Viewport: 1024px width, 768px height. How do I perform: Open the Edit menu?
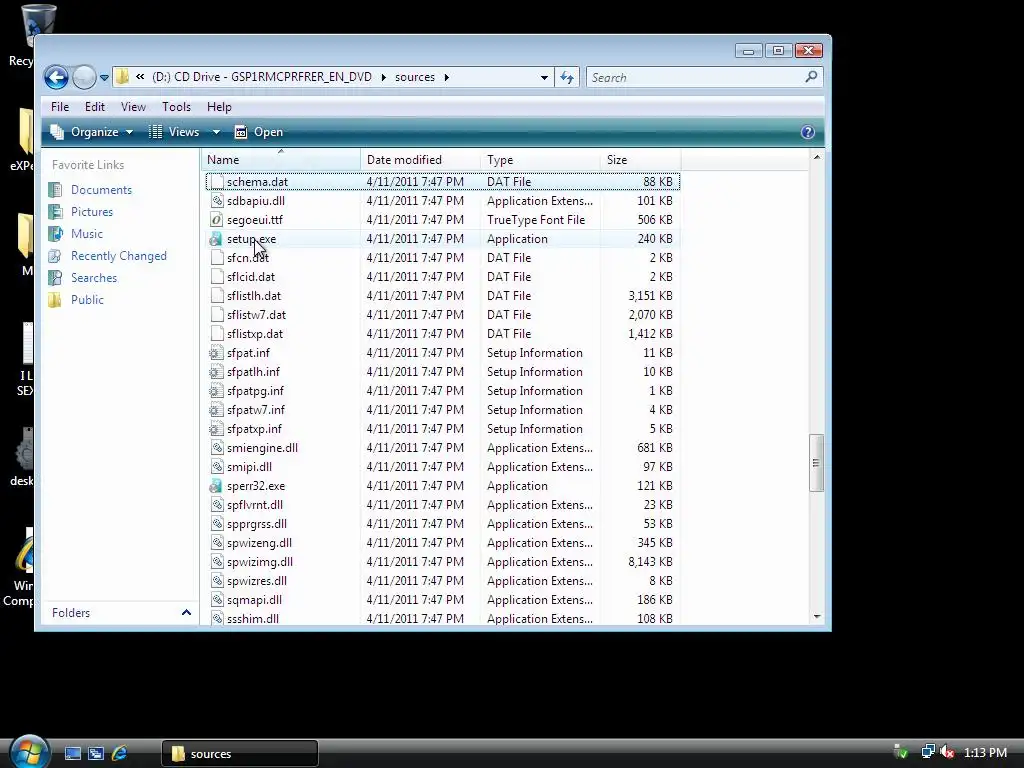point(95,106)
